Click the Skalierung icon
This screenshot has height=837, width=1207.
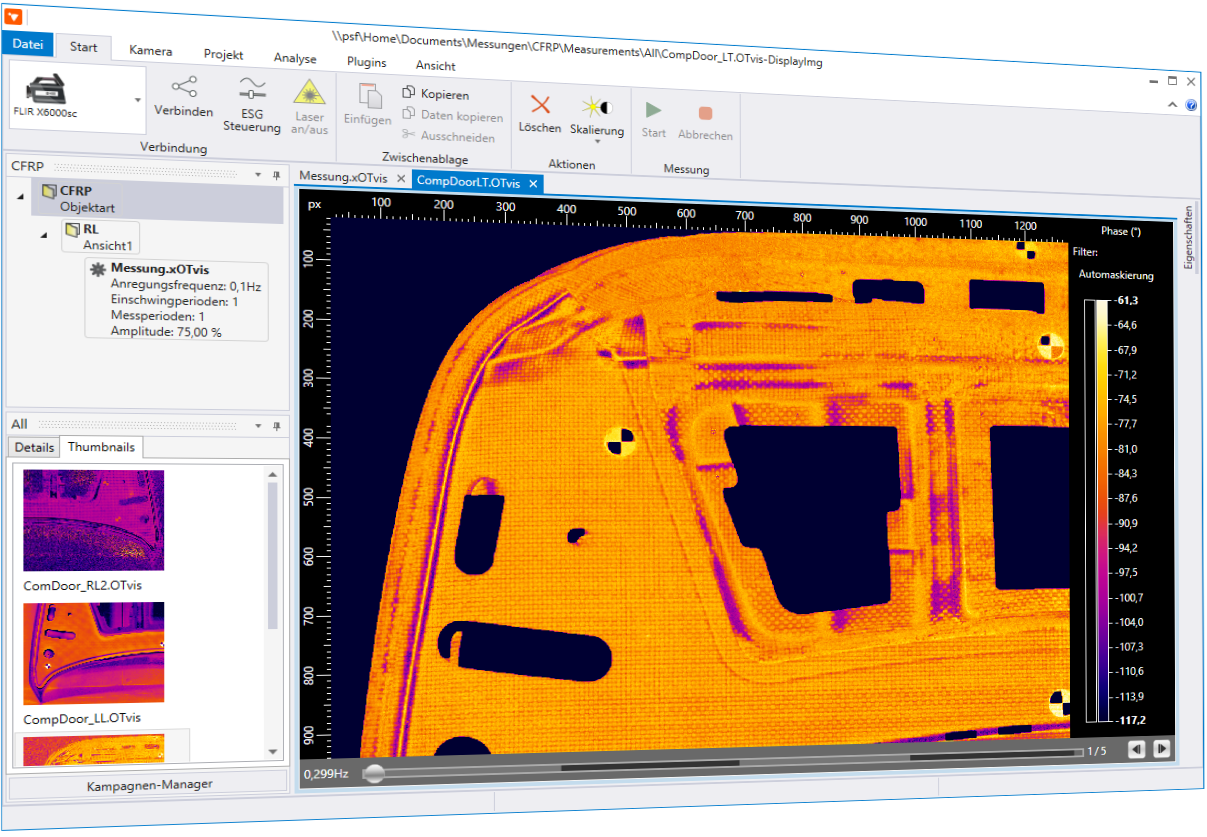pyautogui.click(x=598, y=106)
